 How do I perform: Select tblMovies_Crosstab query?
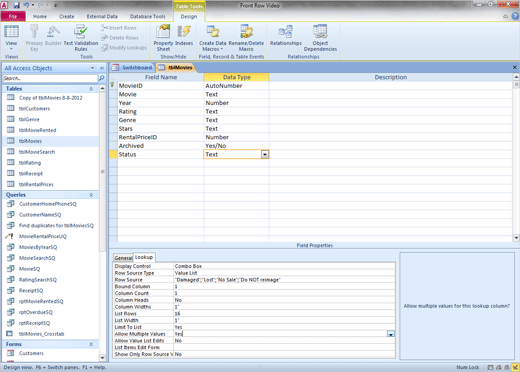click(41, 334)
